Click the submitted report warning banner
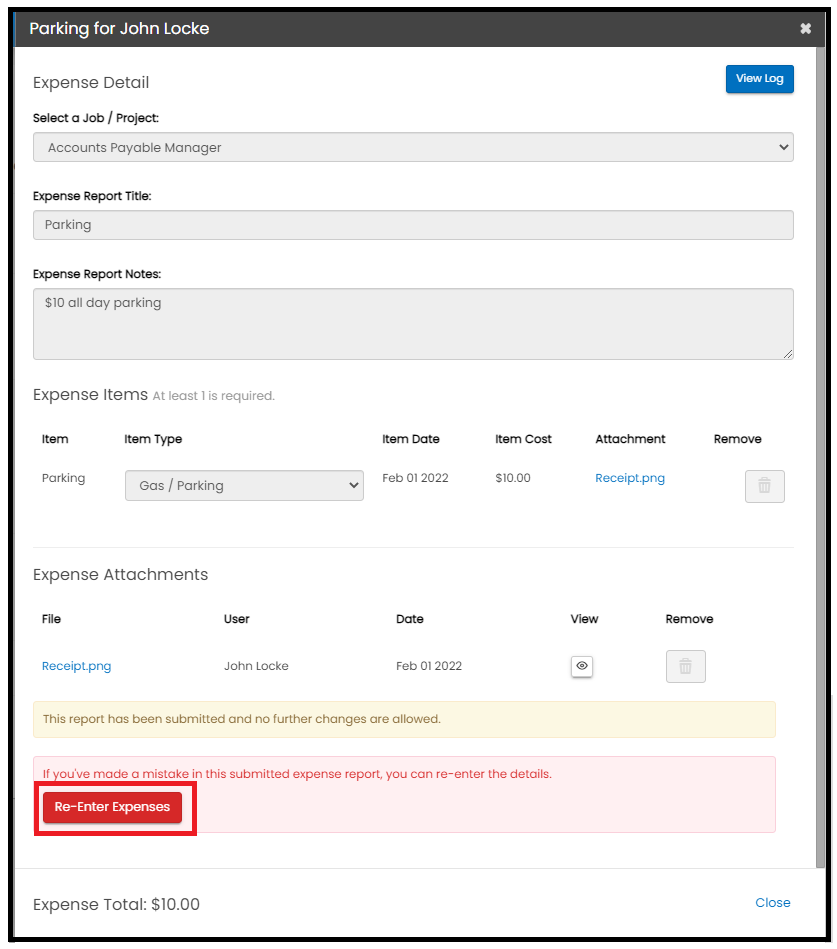The width and height of the screenshot is (837, 949). 404,720
